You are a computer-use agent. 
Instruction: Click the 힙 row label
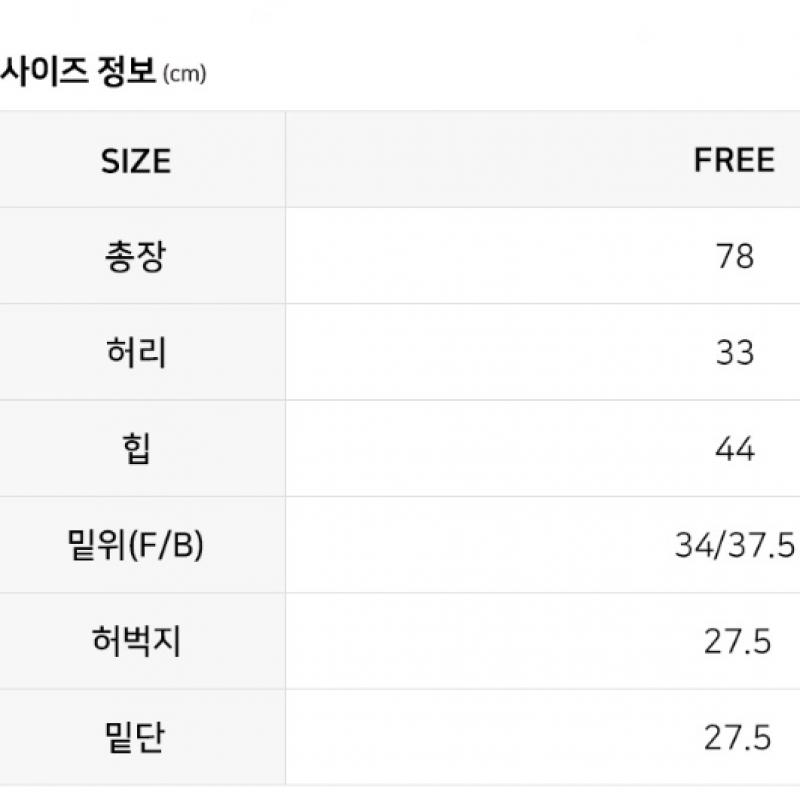click(136, 449)
